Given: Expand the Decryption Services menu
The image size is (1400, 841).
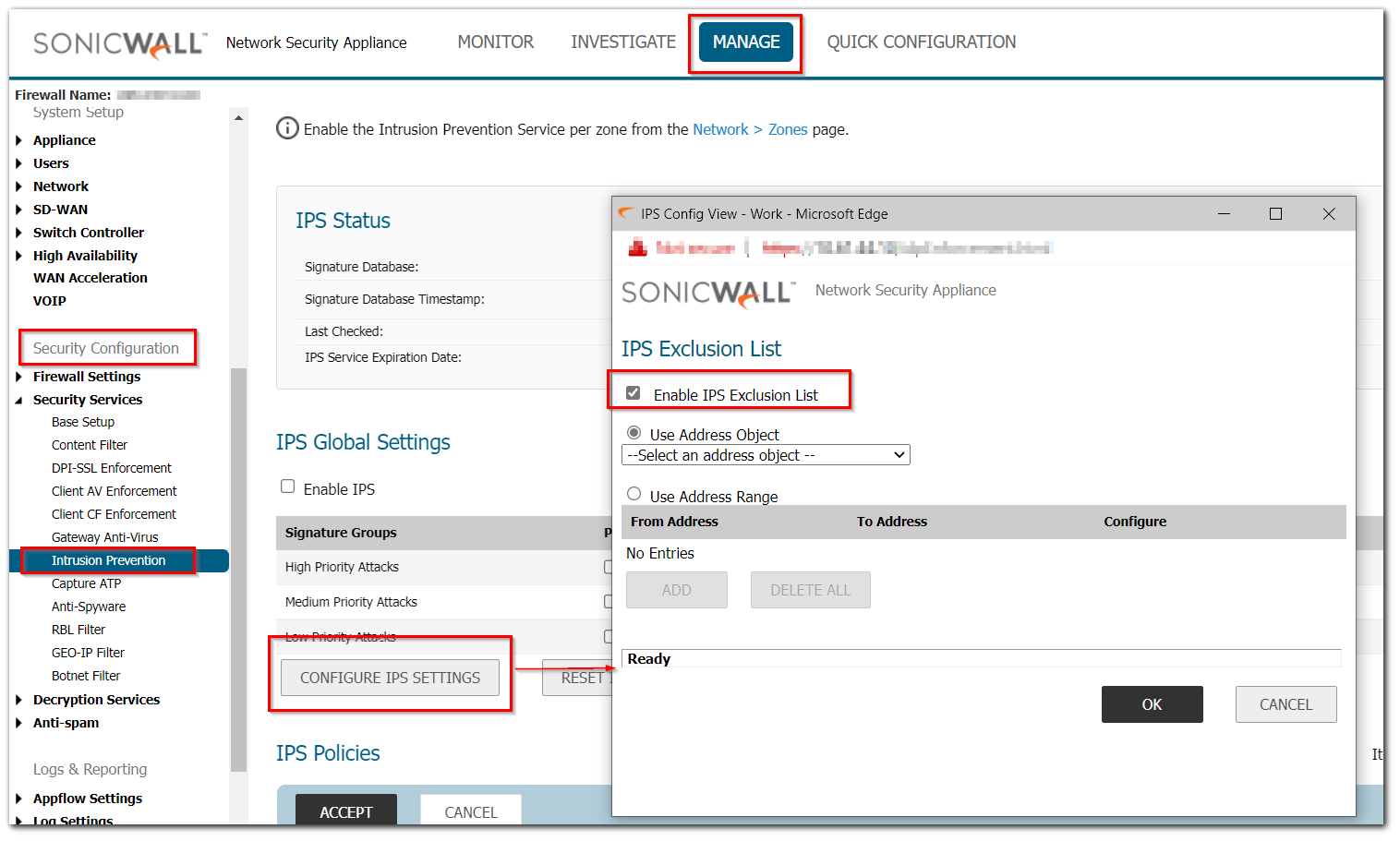Looking at the screenshot, I should [x=19, y=700].
